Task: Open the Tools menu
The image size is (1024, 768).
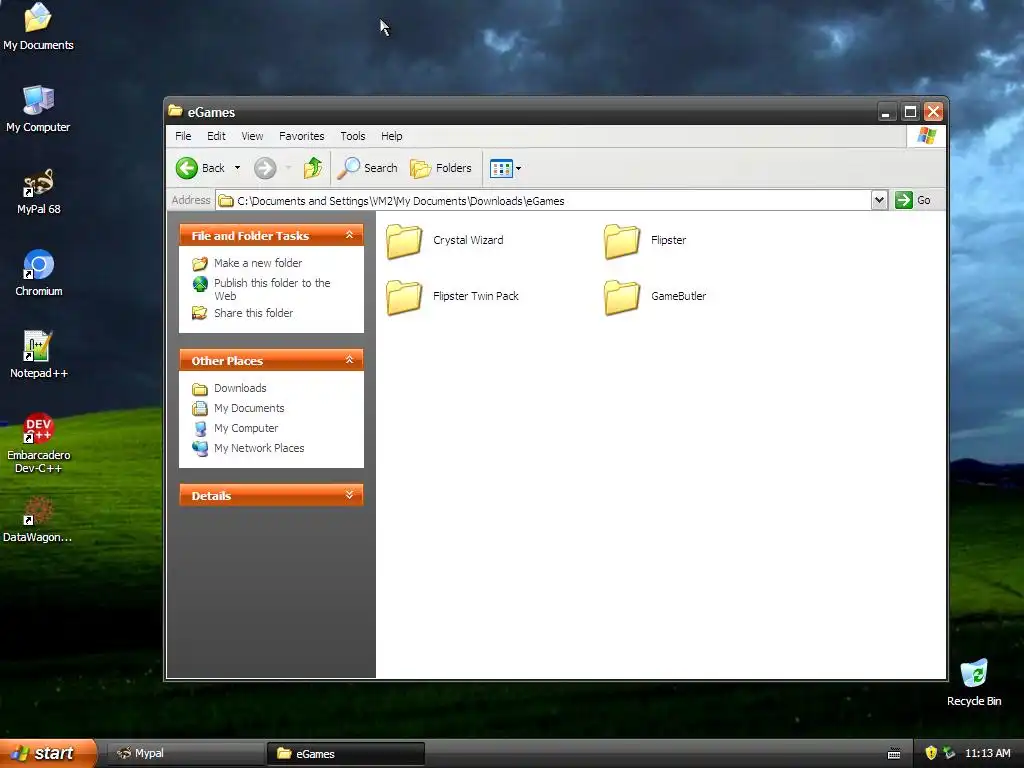Action: tap(353, 136)
